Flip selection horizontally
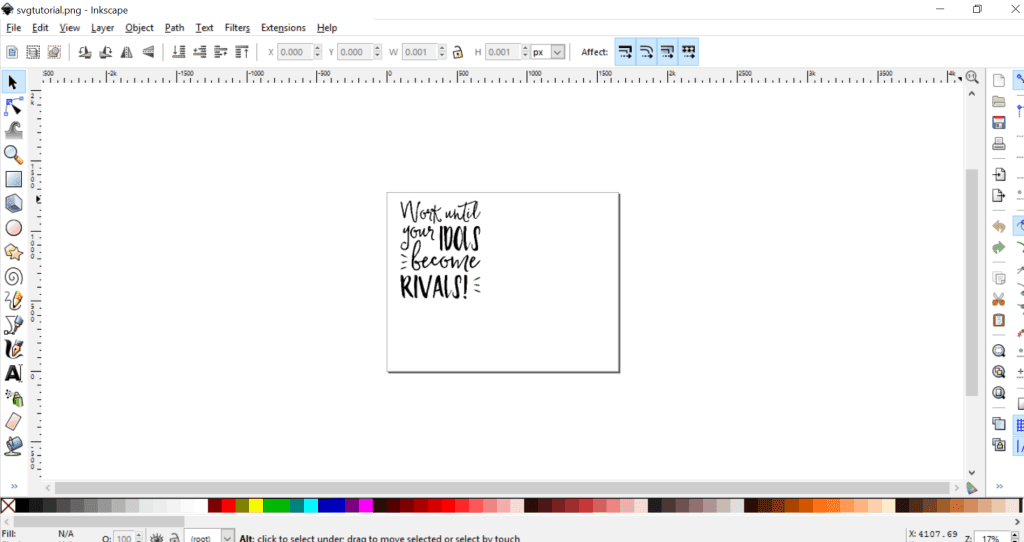 tap(127, 52)
